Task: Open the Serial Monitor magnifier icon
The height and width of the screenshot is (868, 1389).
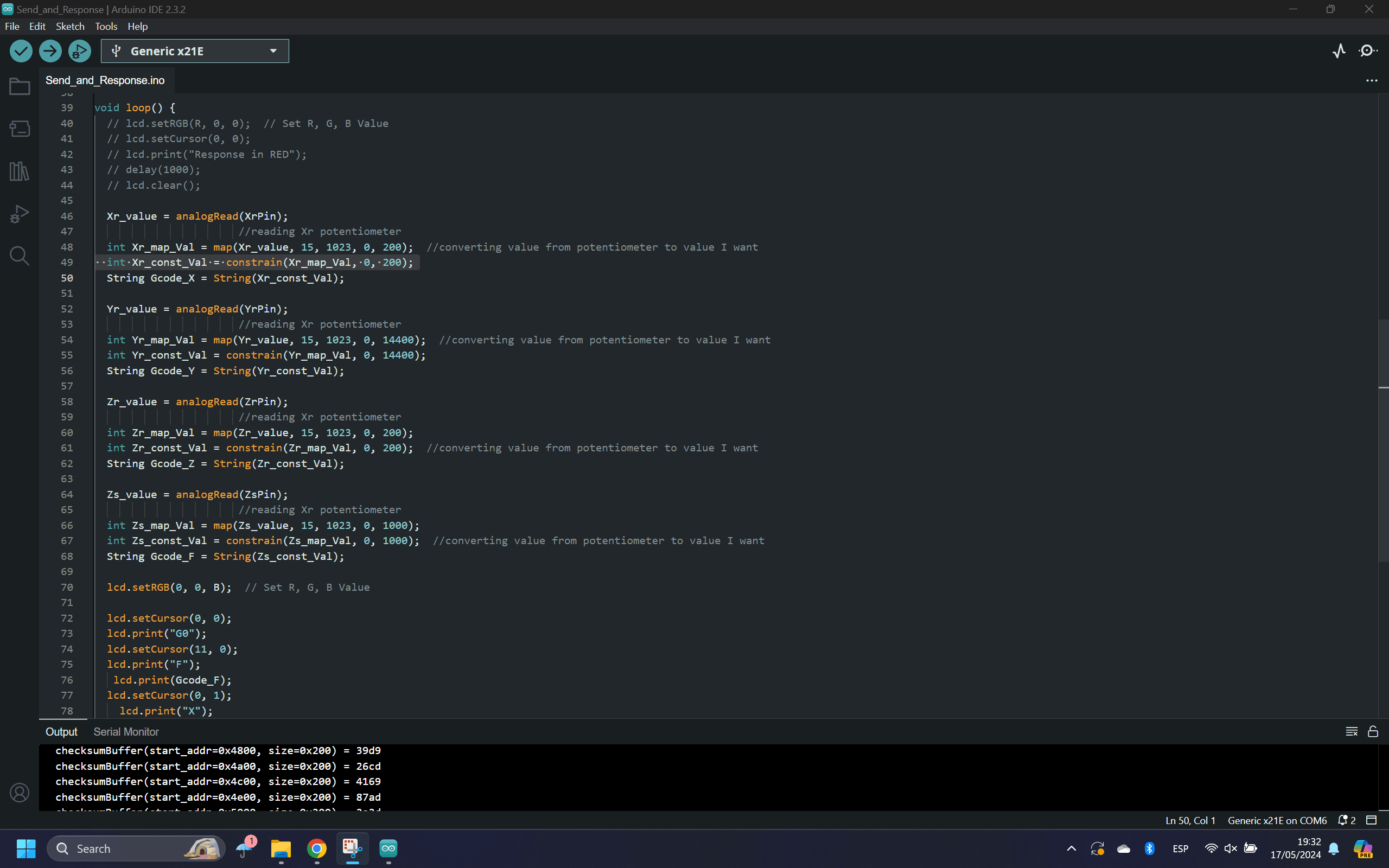Action: pyautogui.click(x=1368, y=51)
